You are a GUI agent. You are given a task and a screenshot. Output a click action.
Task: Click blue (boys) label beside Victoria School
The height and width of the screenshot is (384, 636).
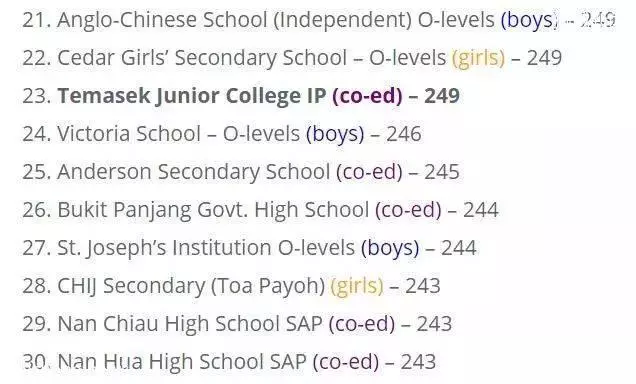tap(335, 134)
